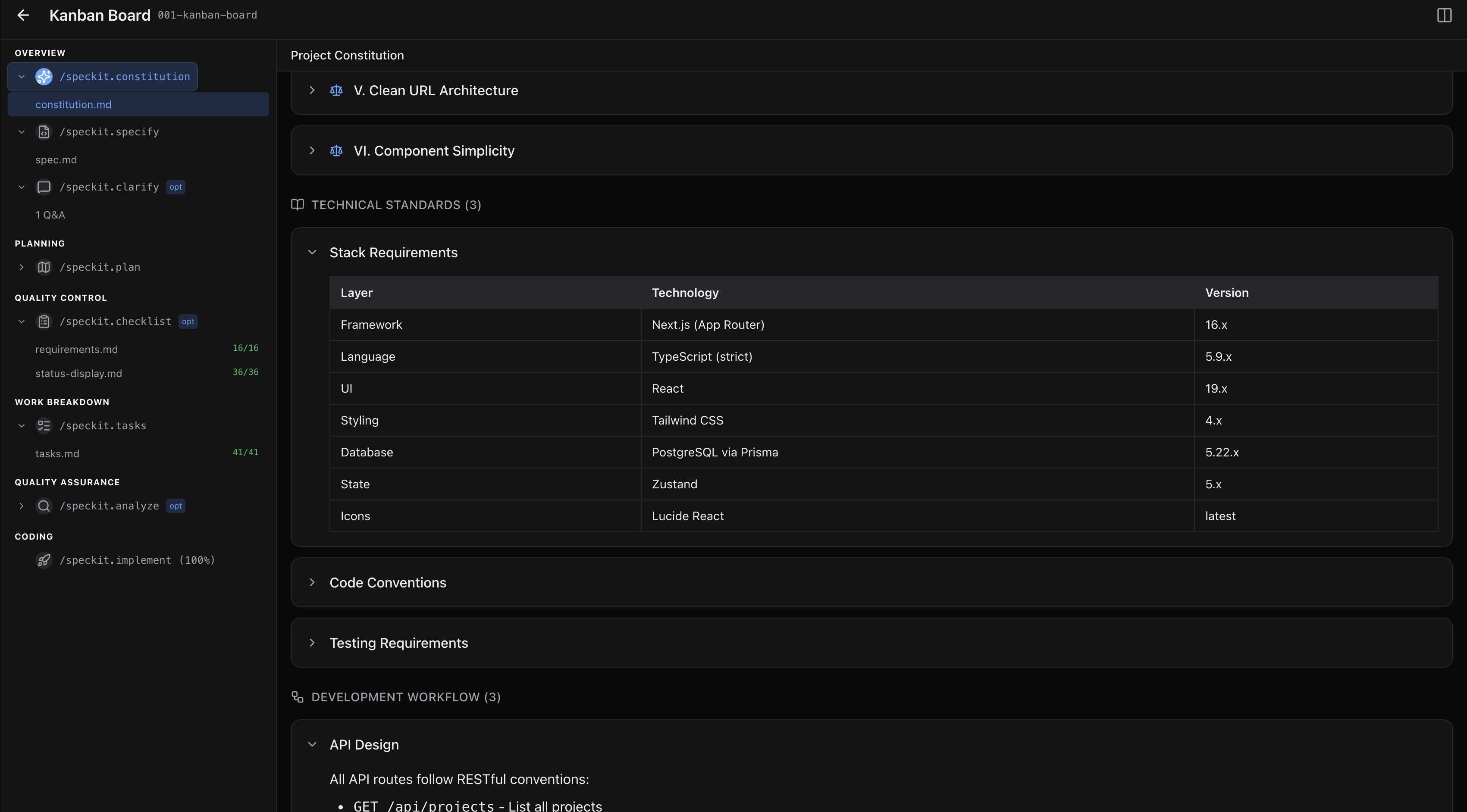
Task: Click the Technical Standards book icon
Action: coord(297,205)
